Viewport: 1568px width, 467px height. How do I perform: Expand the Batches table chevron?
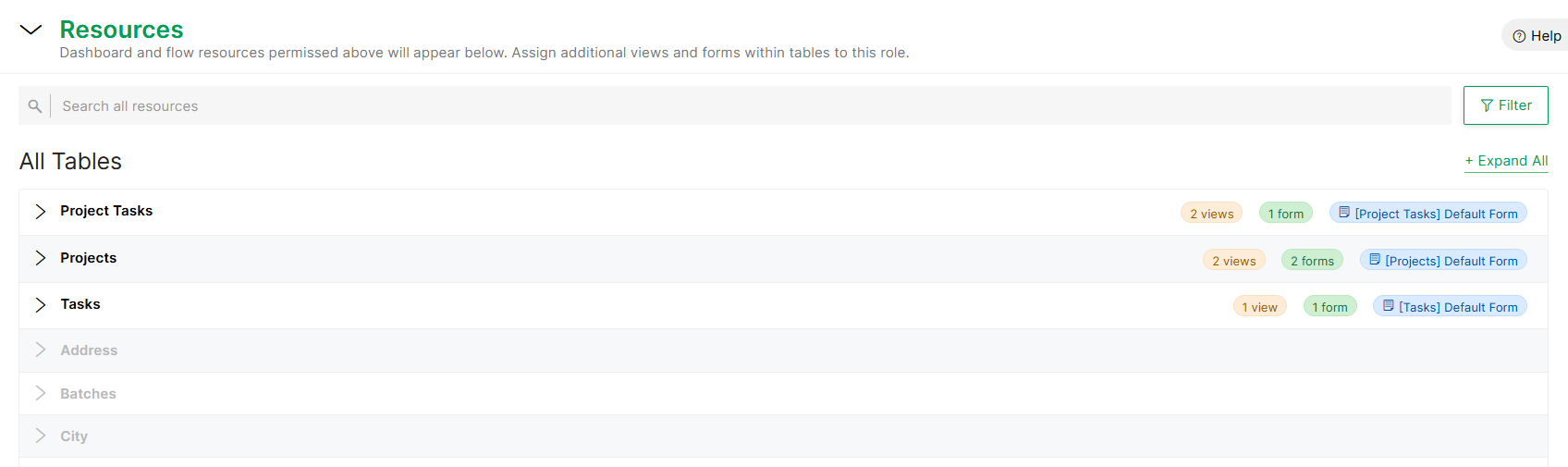tap(41, 393)
